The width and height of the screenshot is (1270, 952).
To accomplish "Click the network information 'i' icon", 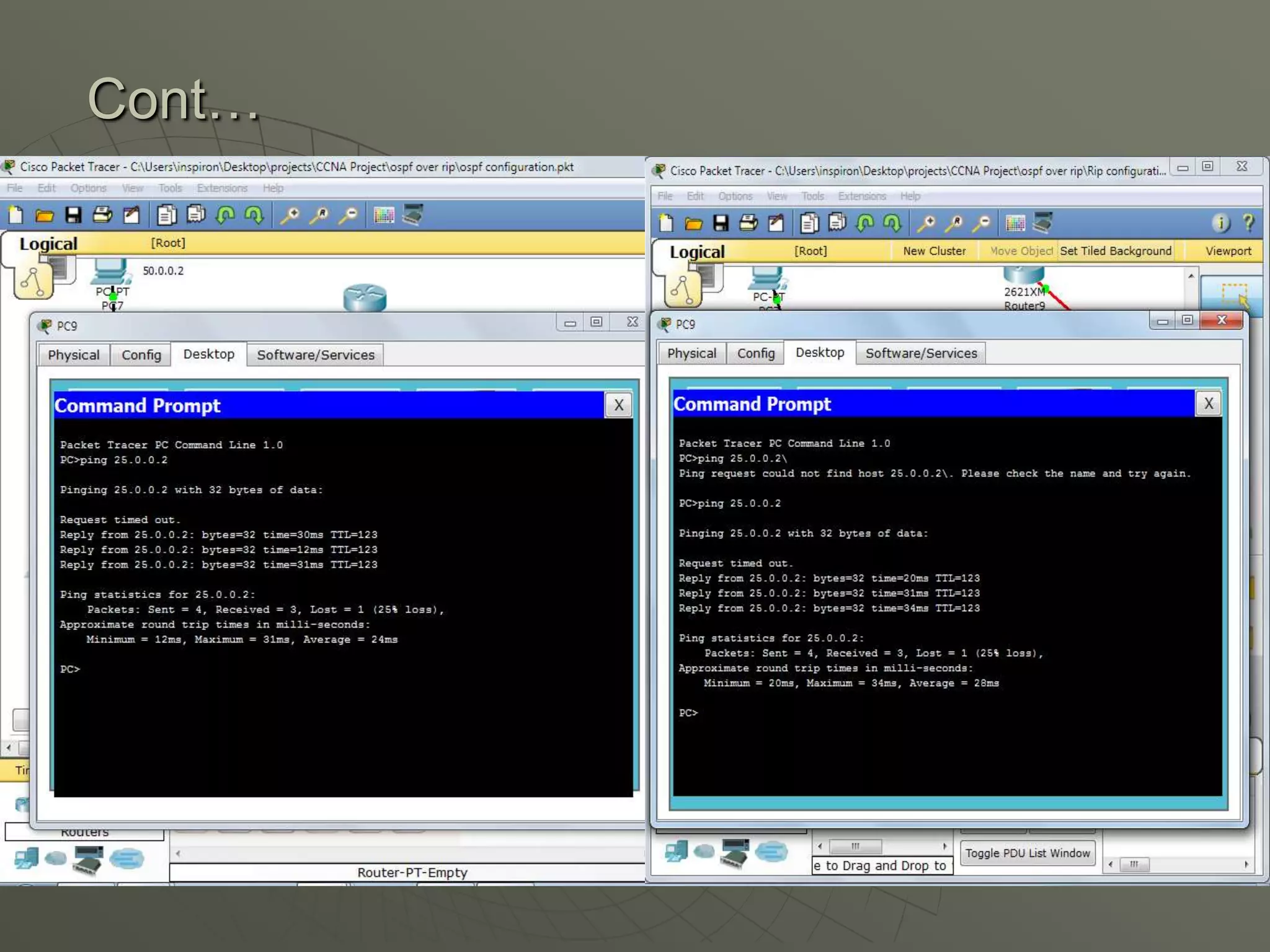I will 1220,223.
